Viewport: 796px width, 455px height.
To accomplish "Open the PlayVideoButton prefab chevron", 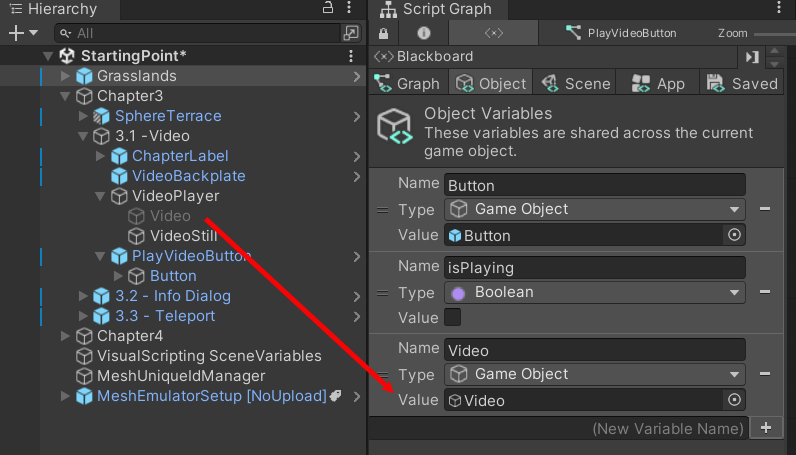I will 357,256.
